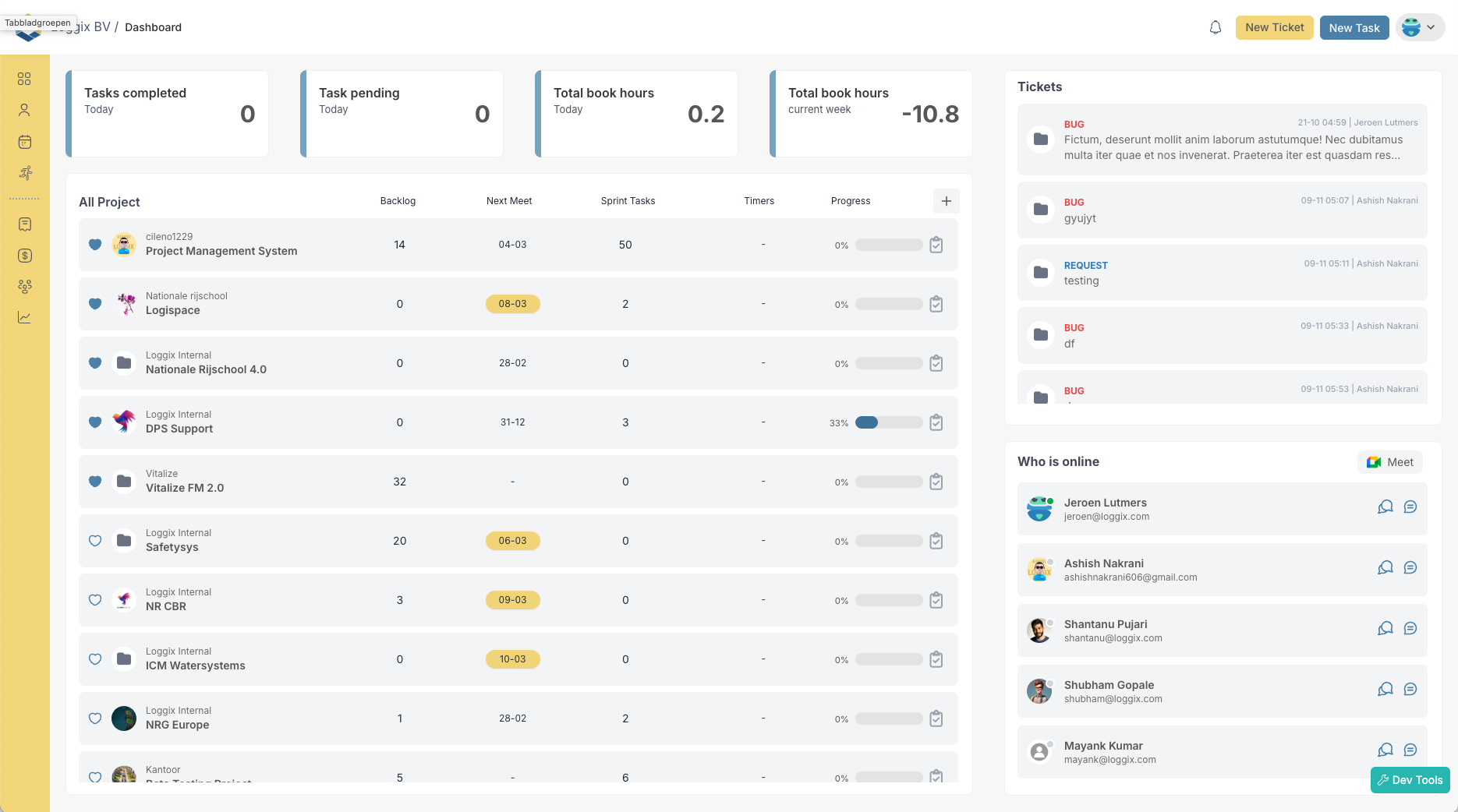This screenshot has width=1458, height=812.
Task: Open the analytics chart icon in sidebar
Action: click(25, 317)
